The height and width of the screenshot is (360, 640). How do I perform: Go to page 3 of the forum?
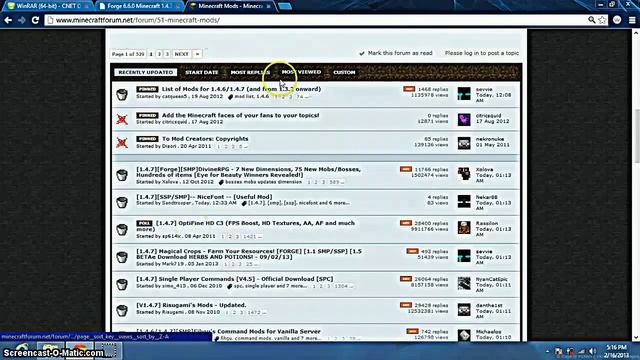coord(167,54)
